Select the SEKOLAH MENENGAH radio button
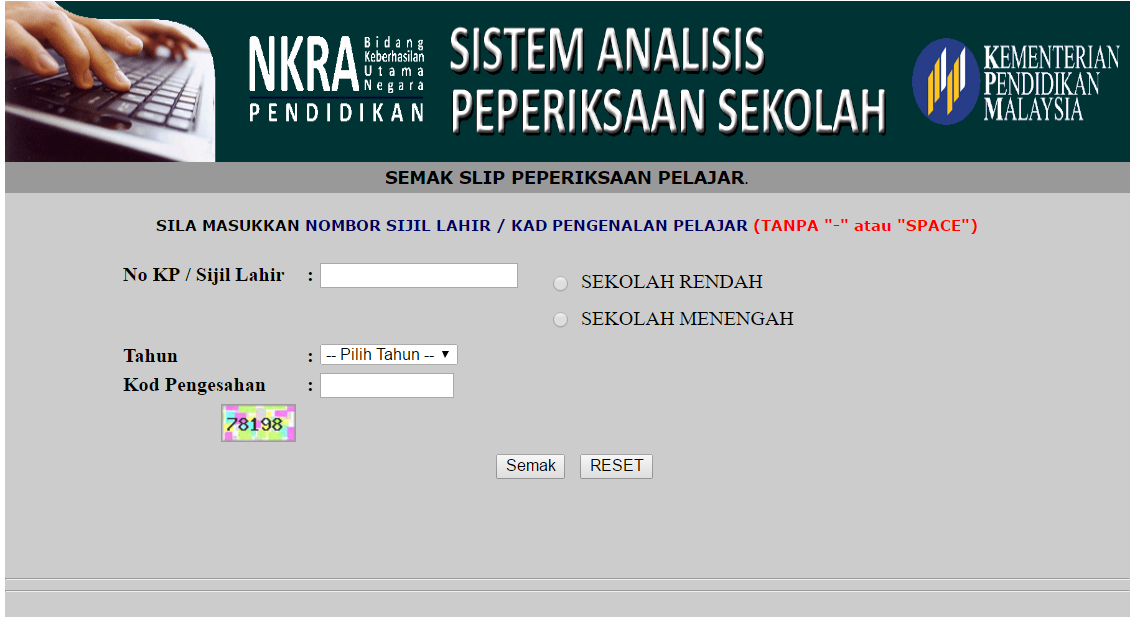1132x618 pixels. coord(560,320)
